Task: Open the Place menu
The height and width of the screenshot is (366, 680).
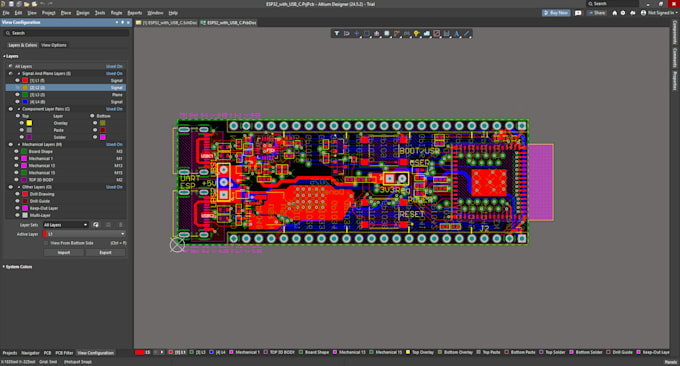Action: [x=66, y=13]
